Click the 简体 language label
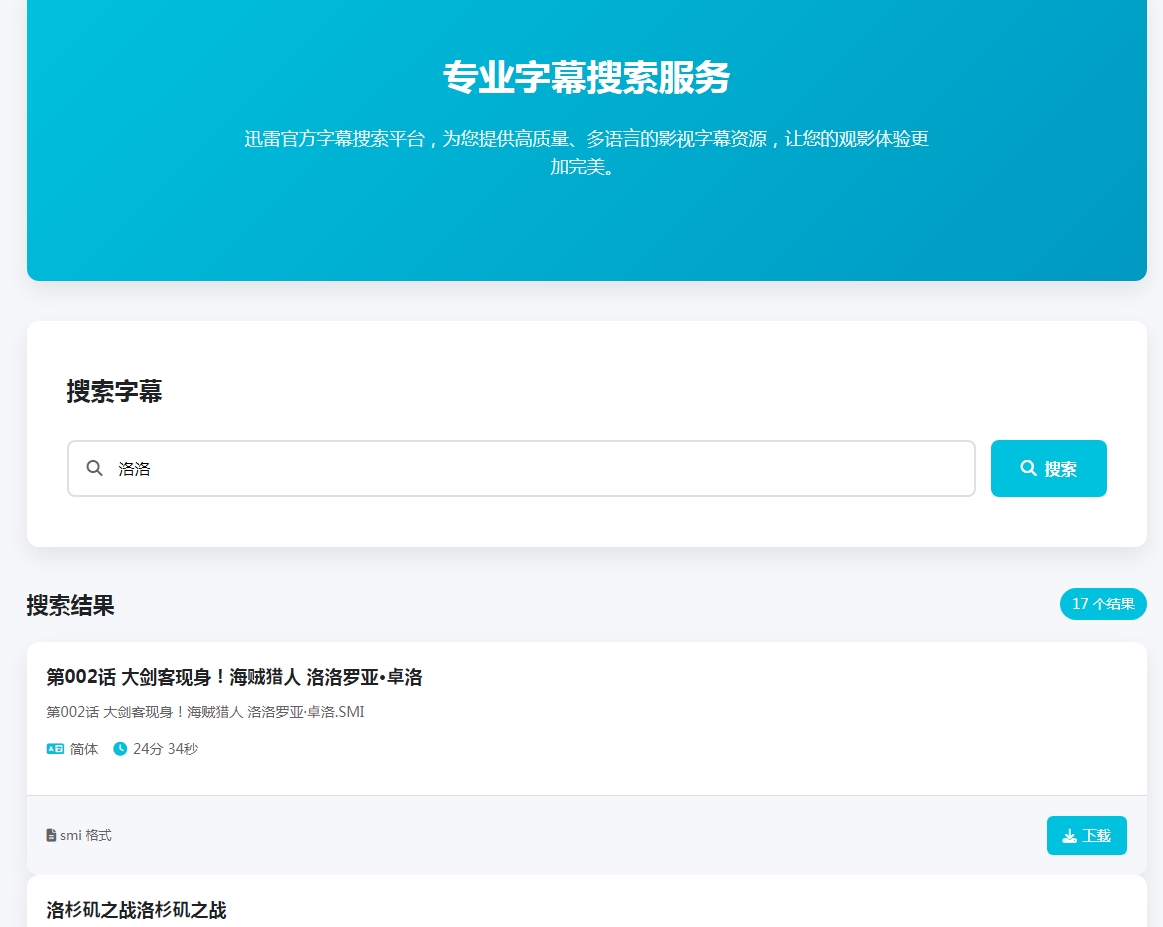 pos(84,749)
